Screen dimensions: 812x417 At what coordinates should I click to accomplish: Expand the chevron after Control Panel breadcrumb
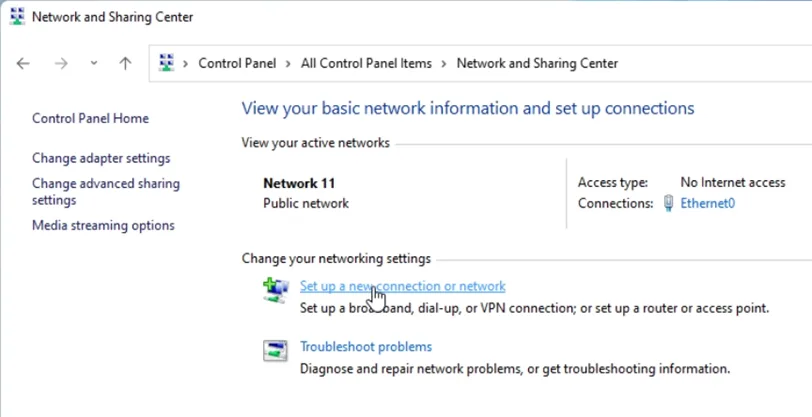coord(288,64)
